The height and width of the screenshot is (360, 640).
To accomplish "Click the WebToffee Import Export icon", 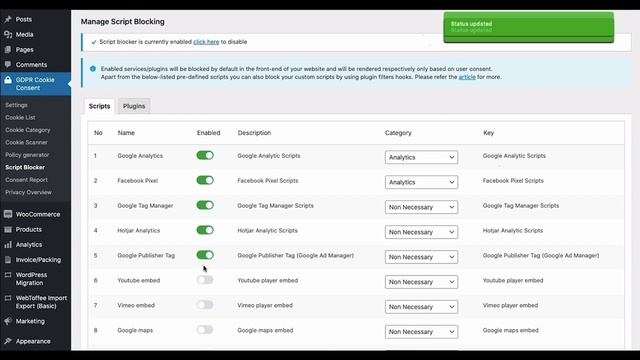I will (8, 298).
